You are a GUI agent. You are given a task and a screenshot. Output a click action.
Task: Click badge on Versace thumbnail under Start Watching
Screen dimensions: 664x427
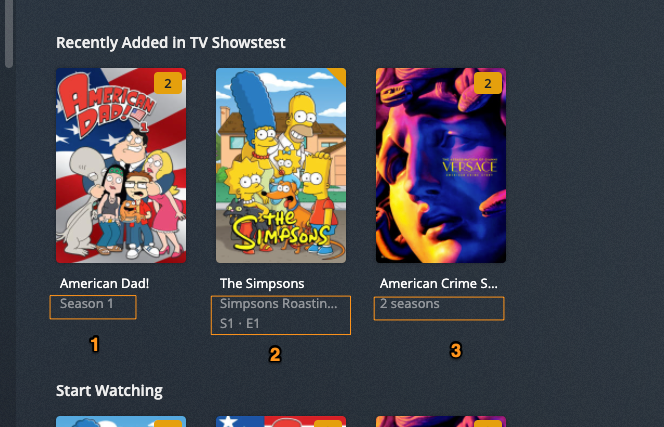click(488, 424)
